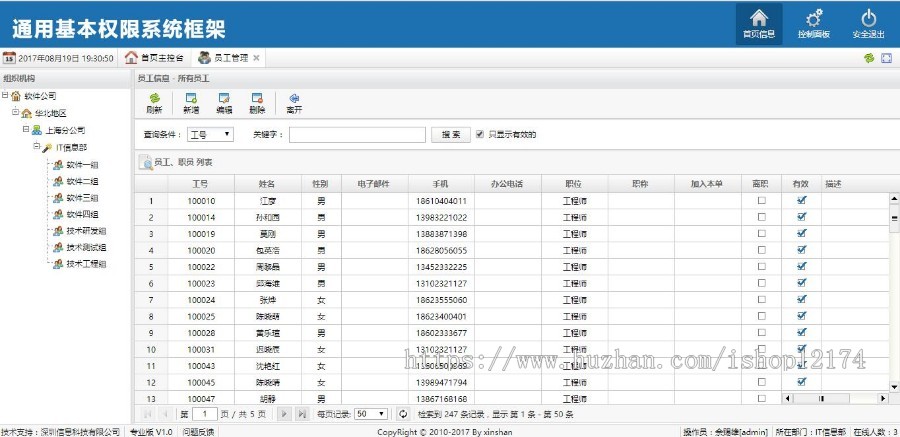This screenshot has height=437, width=900.
Task: Click 安全退出 power icon
Action: (x=868, y=18)
